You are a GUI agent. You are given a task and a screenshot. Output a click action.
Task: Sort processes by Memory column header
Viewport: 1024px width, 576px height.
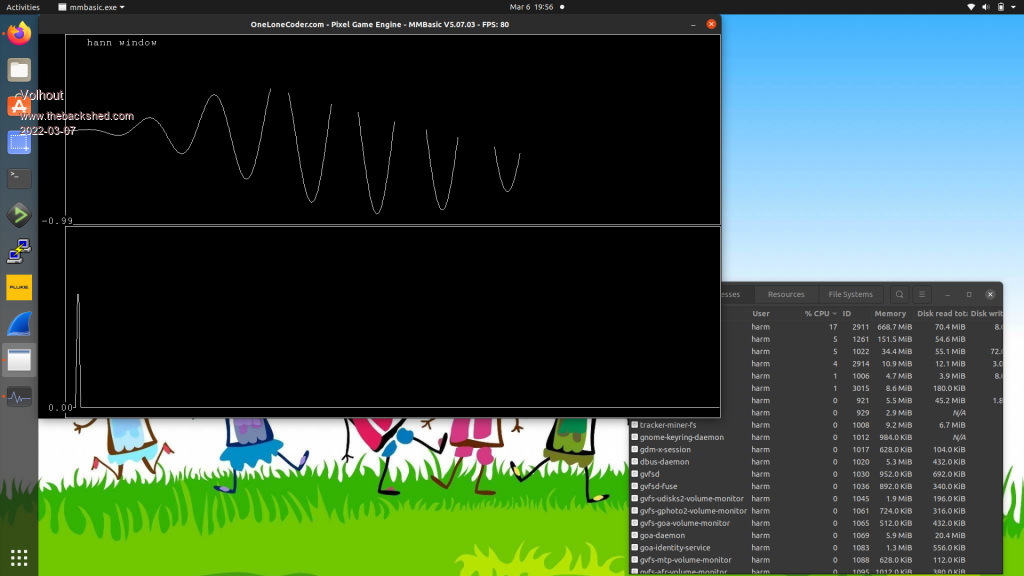[x=890, y=314]
